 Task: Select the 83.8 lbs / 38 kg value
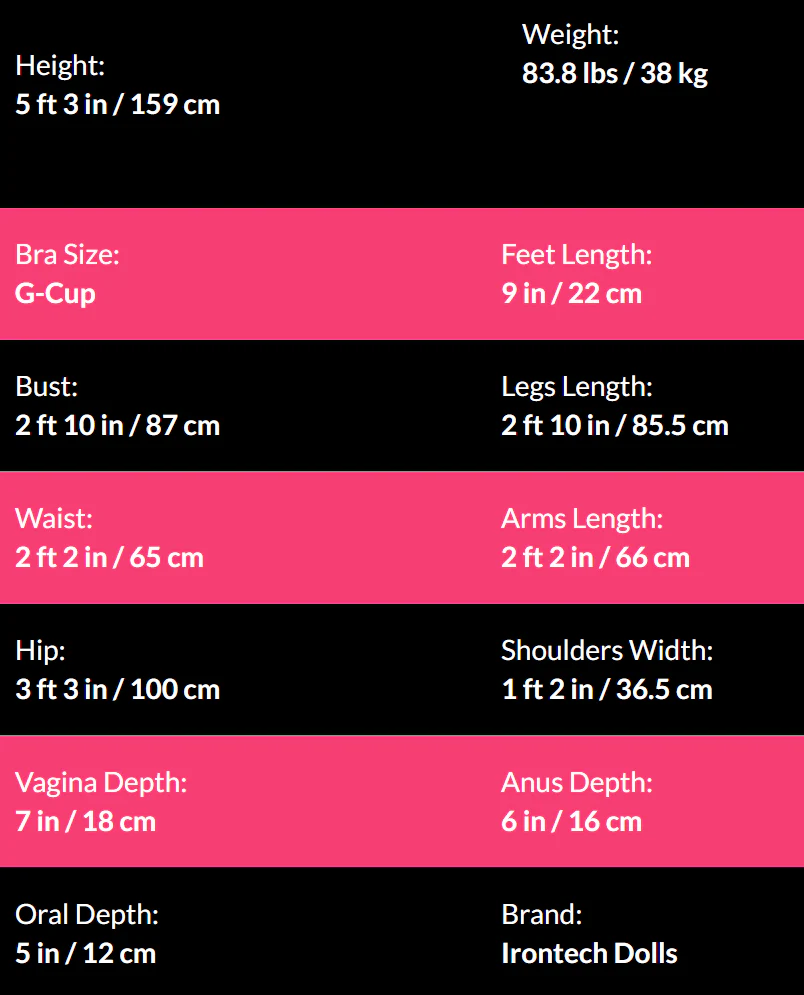[x=614, y=74]
